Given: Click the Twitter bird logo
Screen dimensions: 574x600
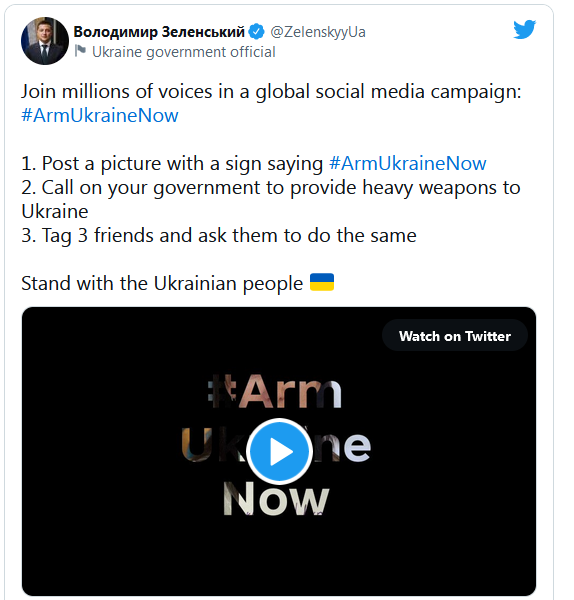Looking at the screenshot, I should [x=524, y=29].
